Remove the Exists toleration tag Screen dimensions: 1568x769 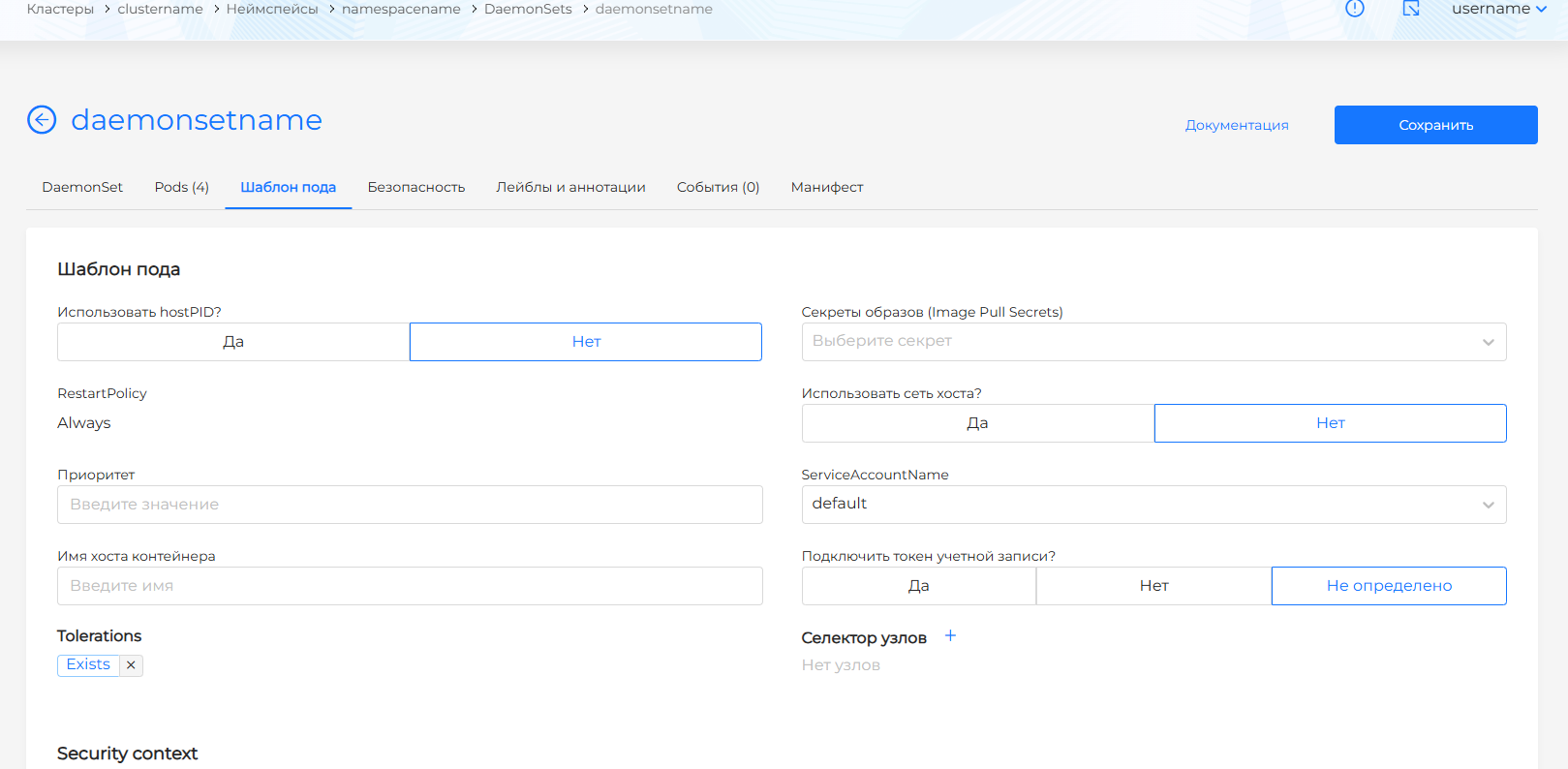pyautogui.click(x=131, y=665)
